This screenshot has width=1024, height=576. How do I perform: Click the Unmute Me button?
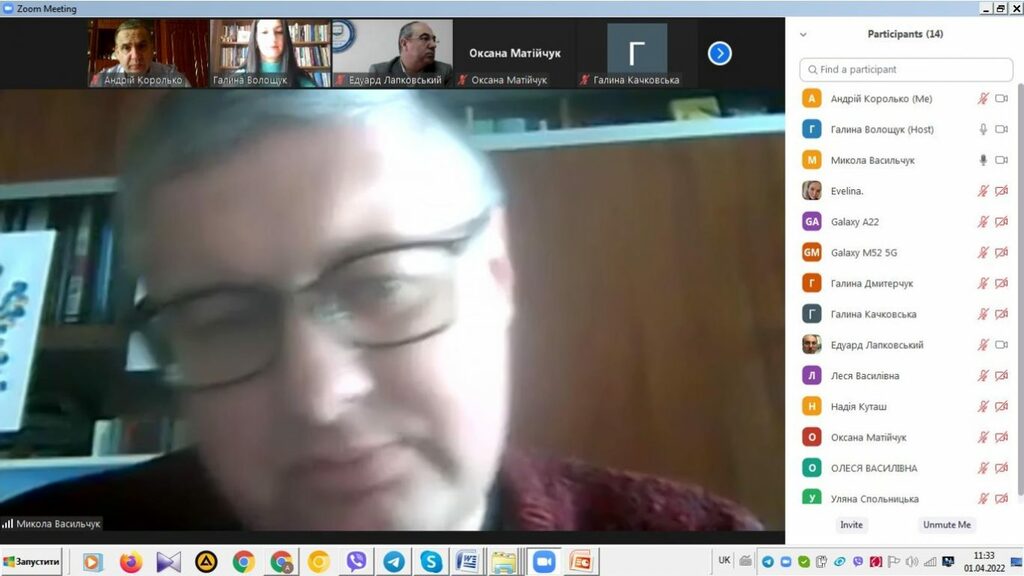point(946,525)
